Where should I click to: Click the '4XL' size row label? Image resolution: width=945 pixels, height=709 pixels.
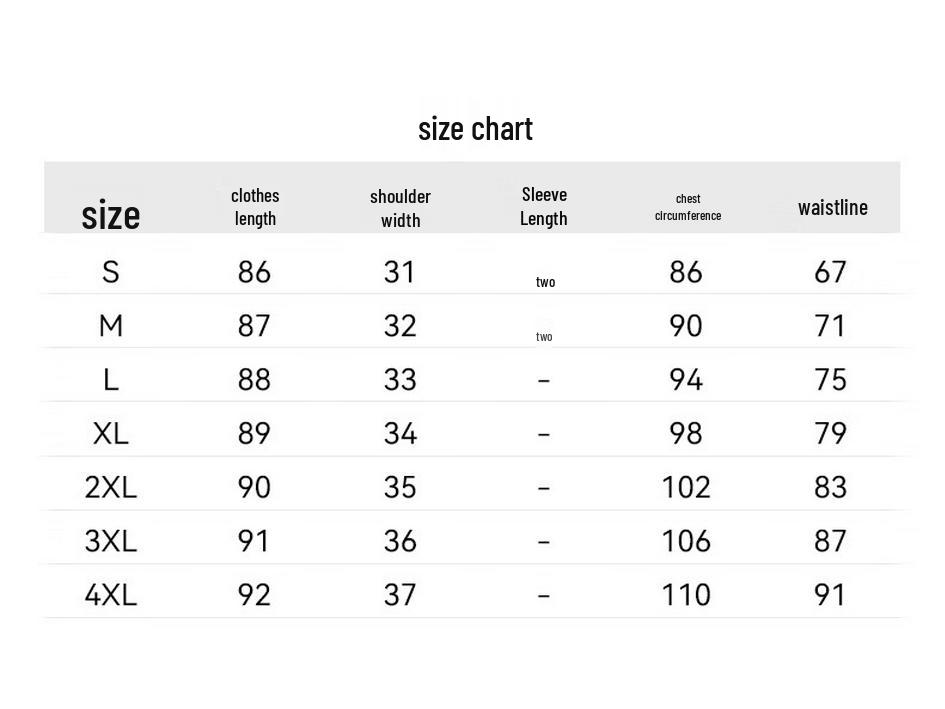[x=110, y=596]
